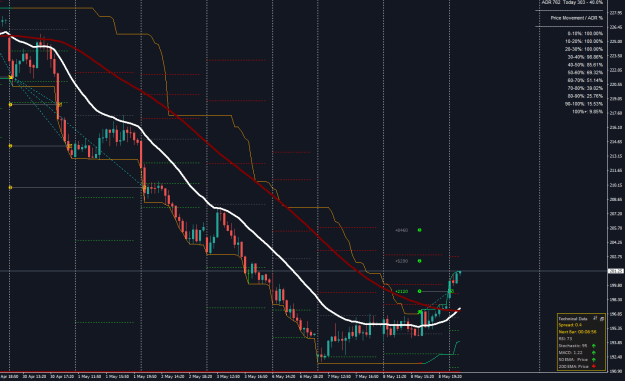Image resolution: width=625 pixels, height=381 pixels.
Task: Click the lowest yellow level dot on left edge
Action: (10, 187)
